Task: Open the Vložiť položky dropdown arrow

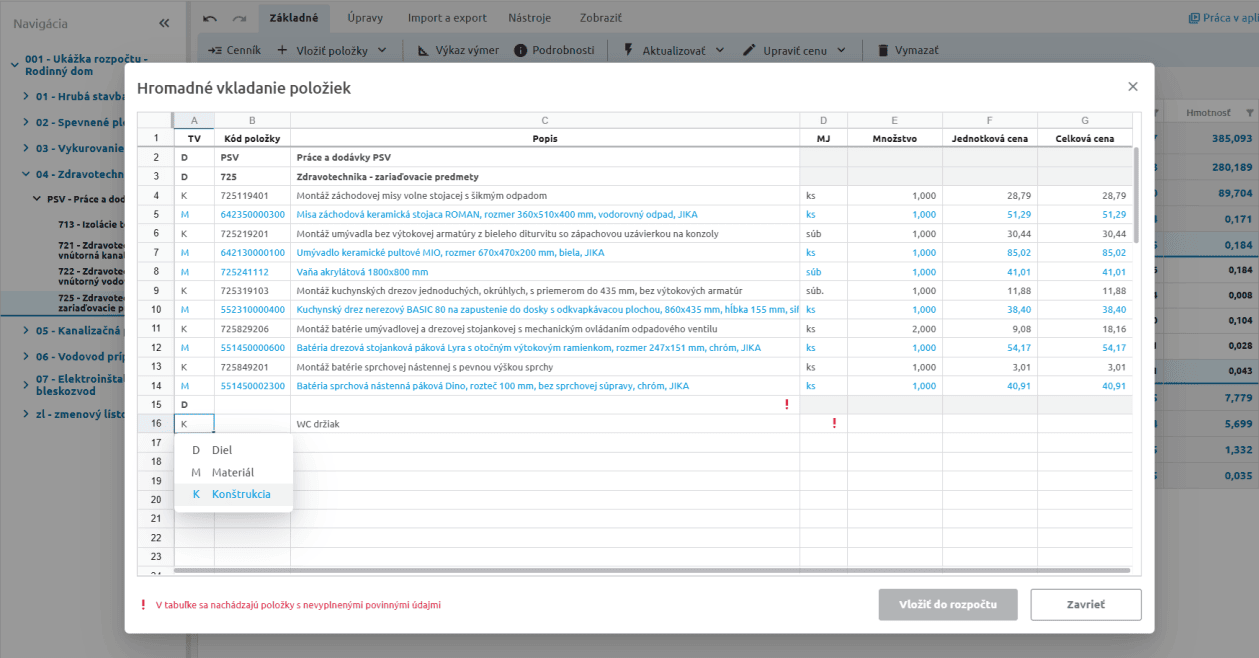Action: point(383,50)
